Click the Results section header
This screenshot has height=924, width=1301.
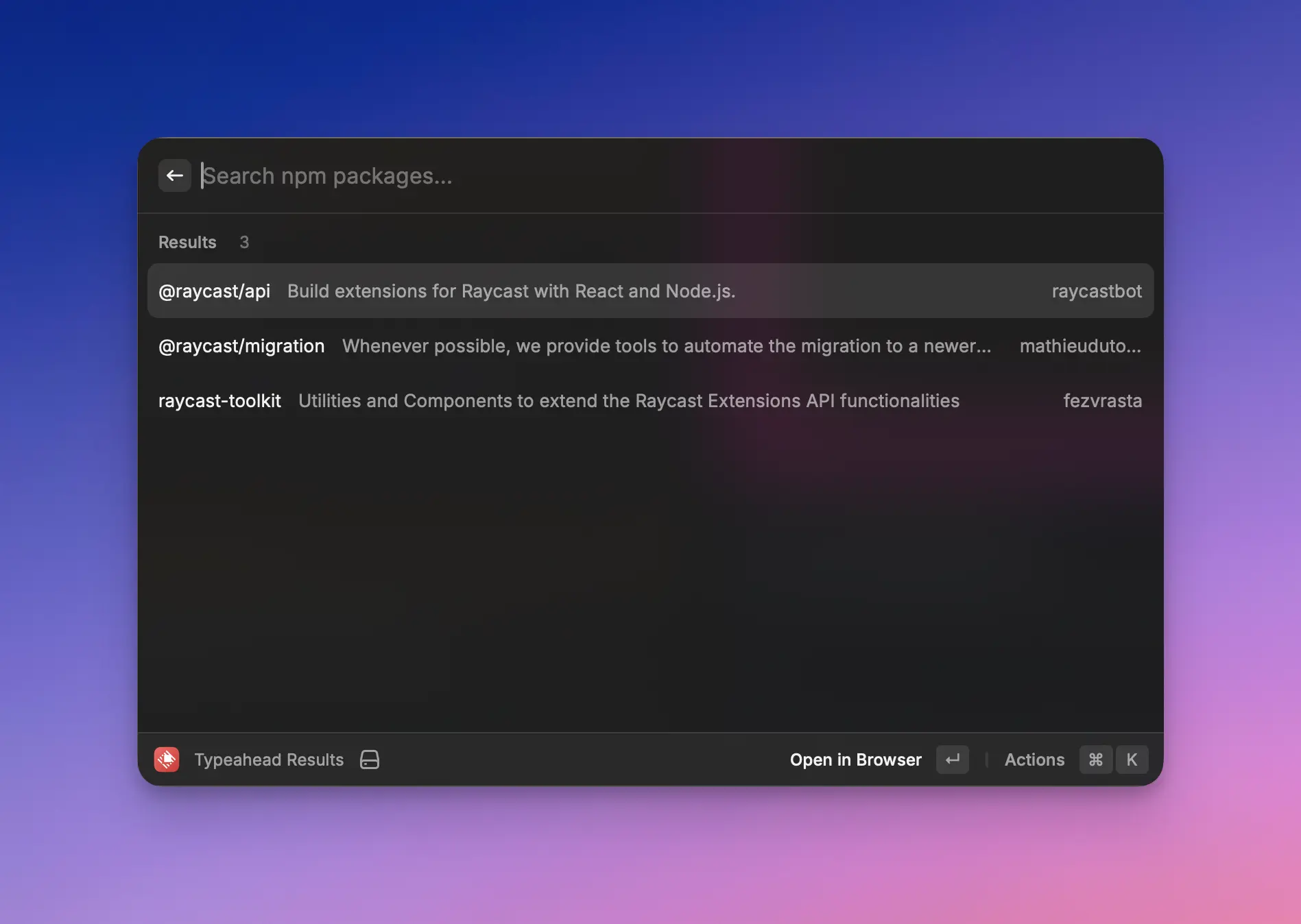pos(187,243)
